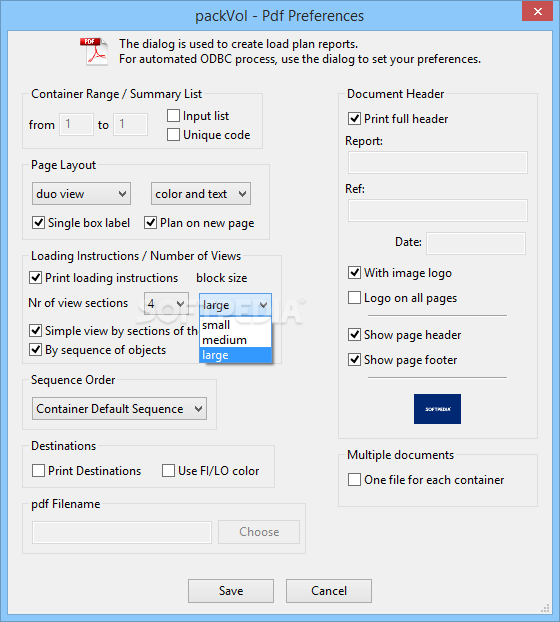Open Container Default Sequence dropdown
The width and height of the screenshot is (560, 622).
click(119, 409)
